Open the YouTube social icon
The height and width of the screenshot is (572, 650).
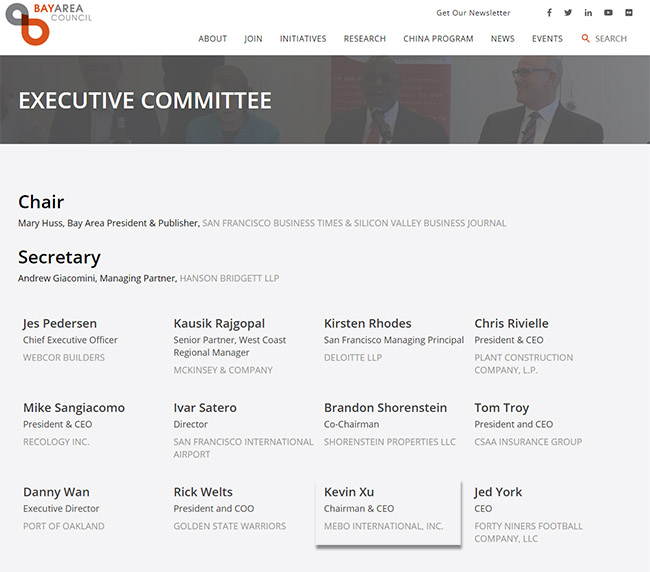(x=608, y=13)
